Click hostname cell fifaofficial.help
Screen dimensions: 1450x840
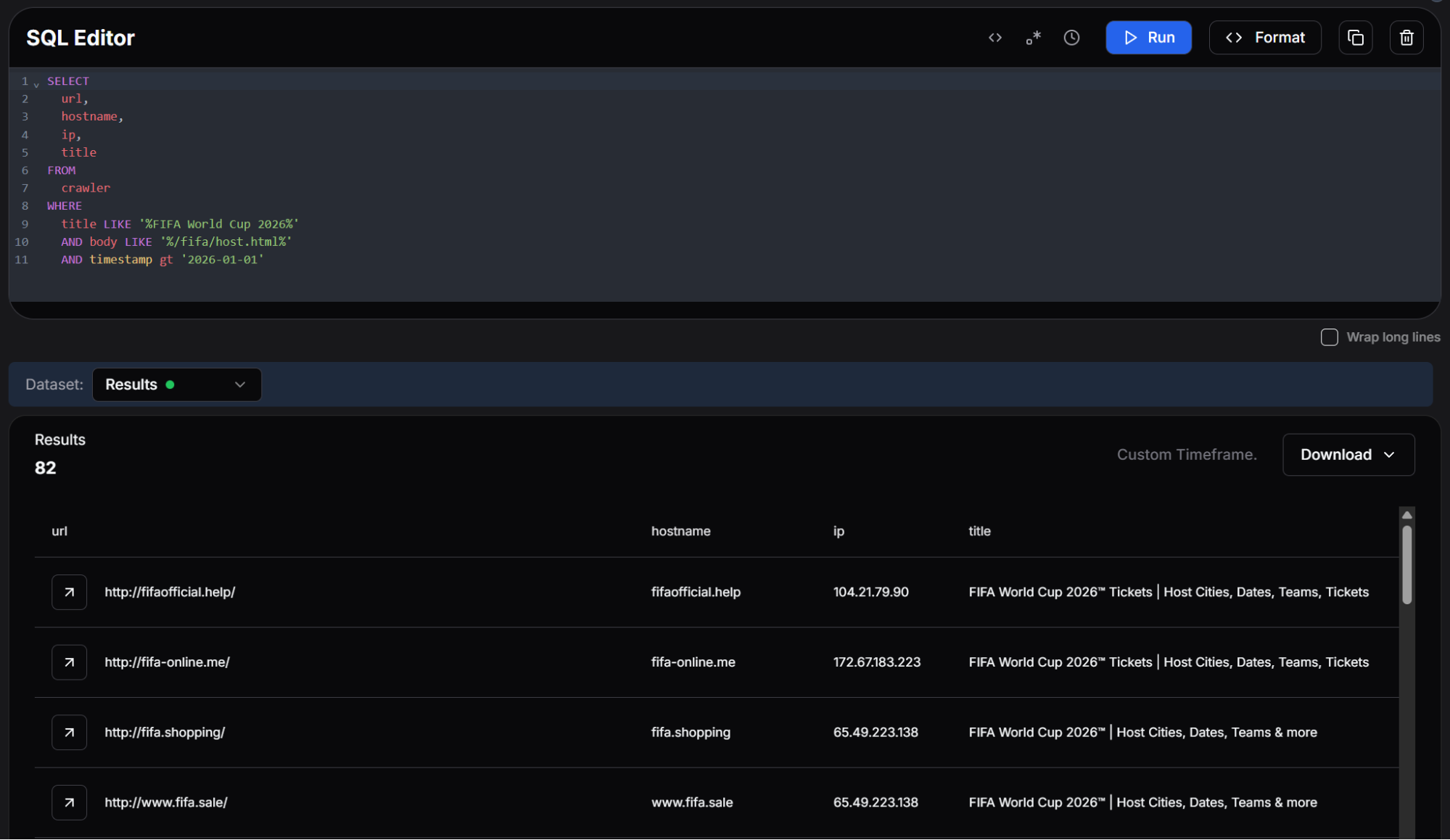pos(696,592)
